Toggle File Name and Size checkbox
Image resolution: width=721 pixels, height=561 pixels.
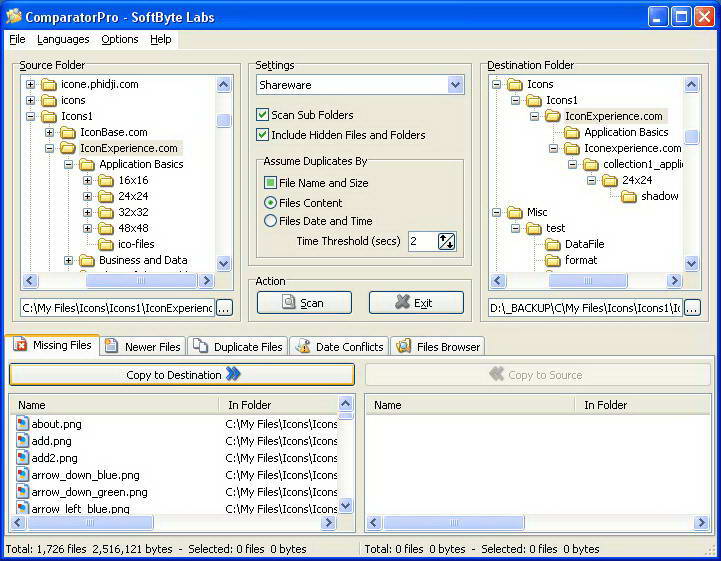pos(270,183)
